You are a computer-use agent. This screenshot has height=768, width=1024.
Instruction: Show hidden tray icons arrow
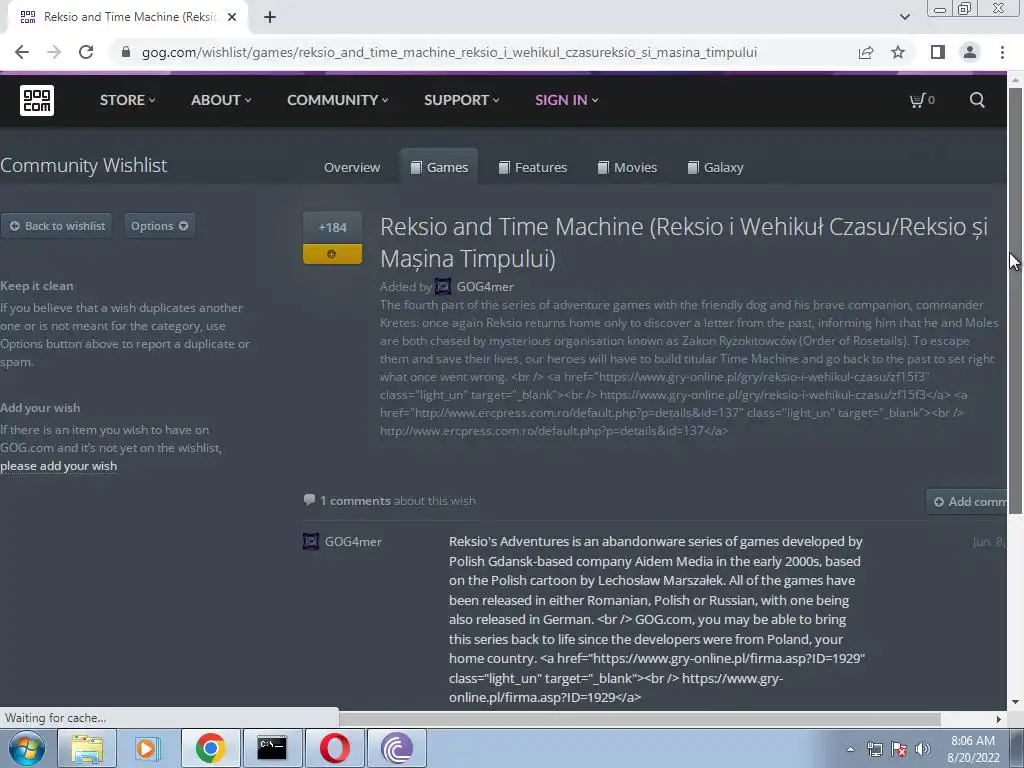850,749
